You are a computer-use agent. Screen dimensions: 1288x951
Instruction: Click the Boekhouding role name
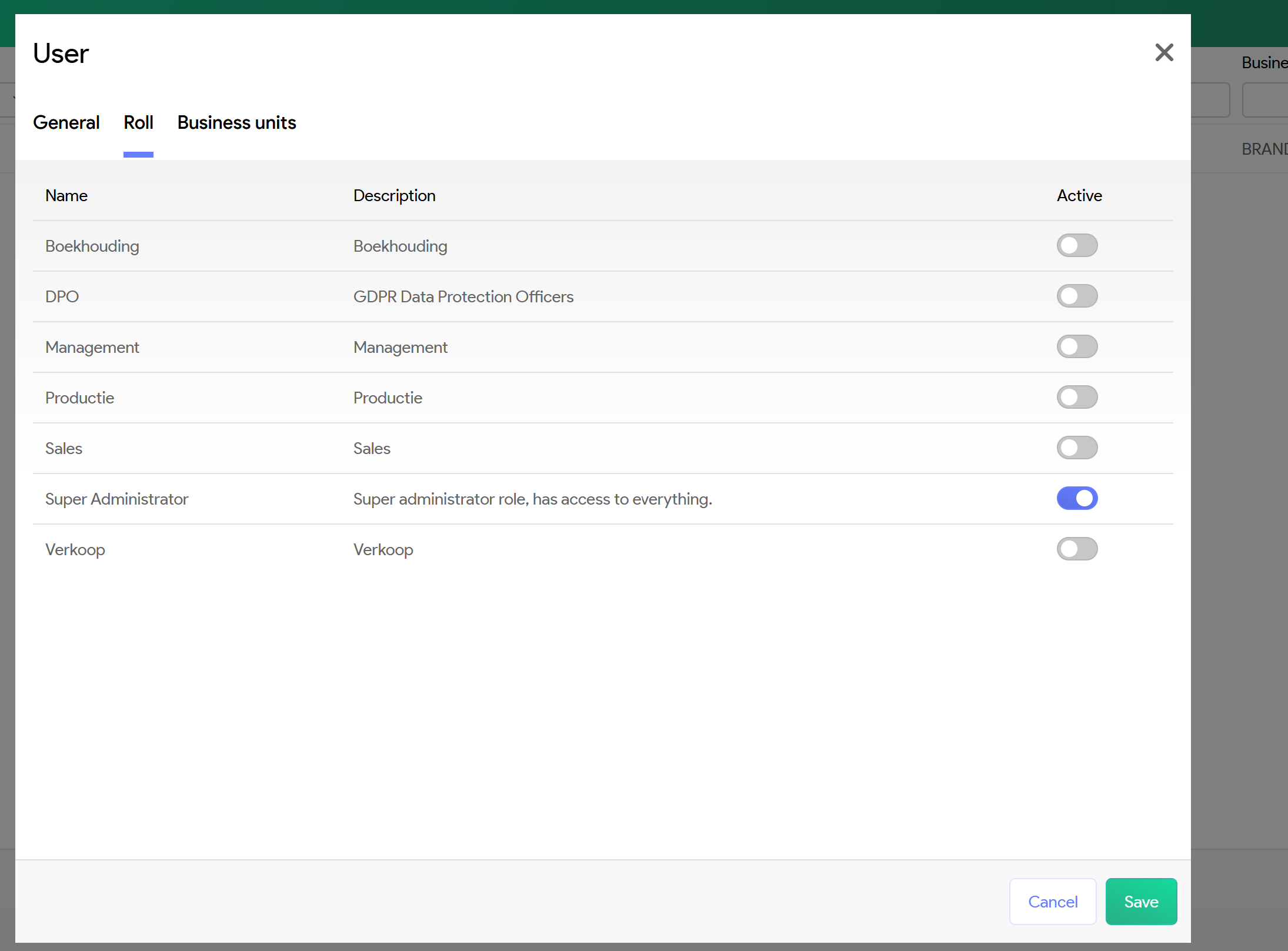point(92,246)
